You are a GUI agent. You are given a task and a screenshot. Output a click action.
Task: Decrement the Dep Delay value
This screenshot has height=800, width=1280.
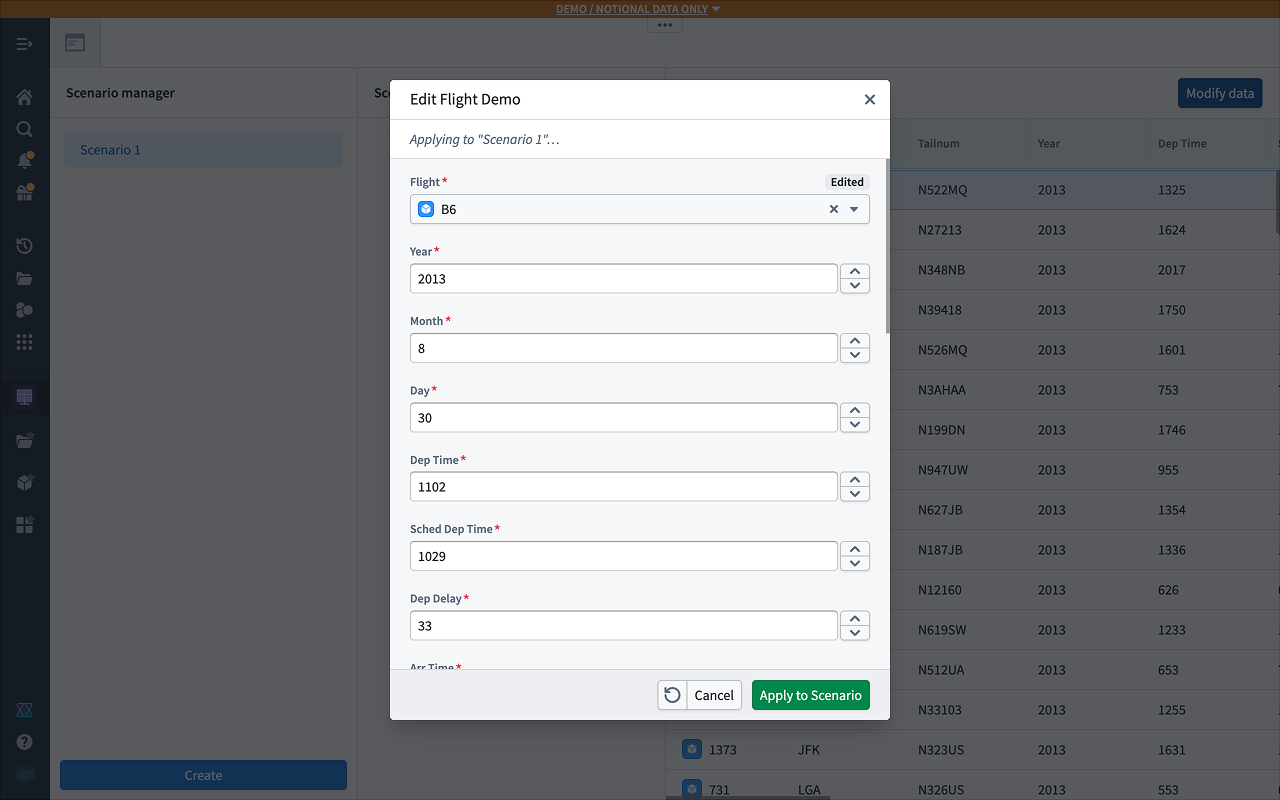[854, 633]
